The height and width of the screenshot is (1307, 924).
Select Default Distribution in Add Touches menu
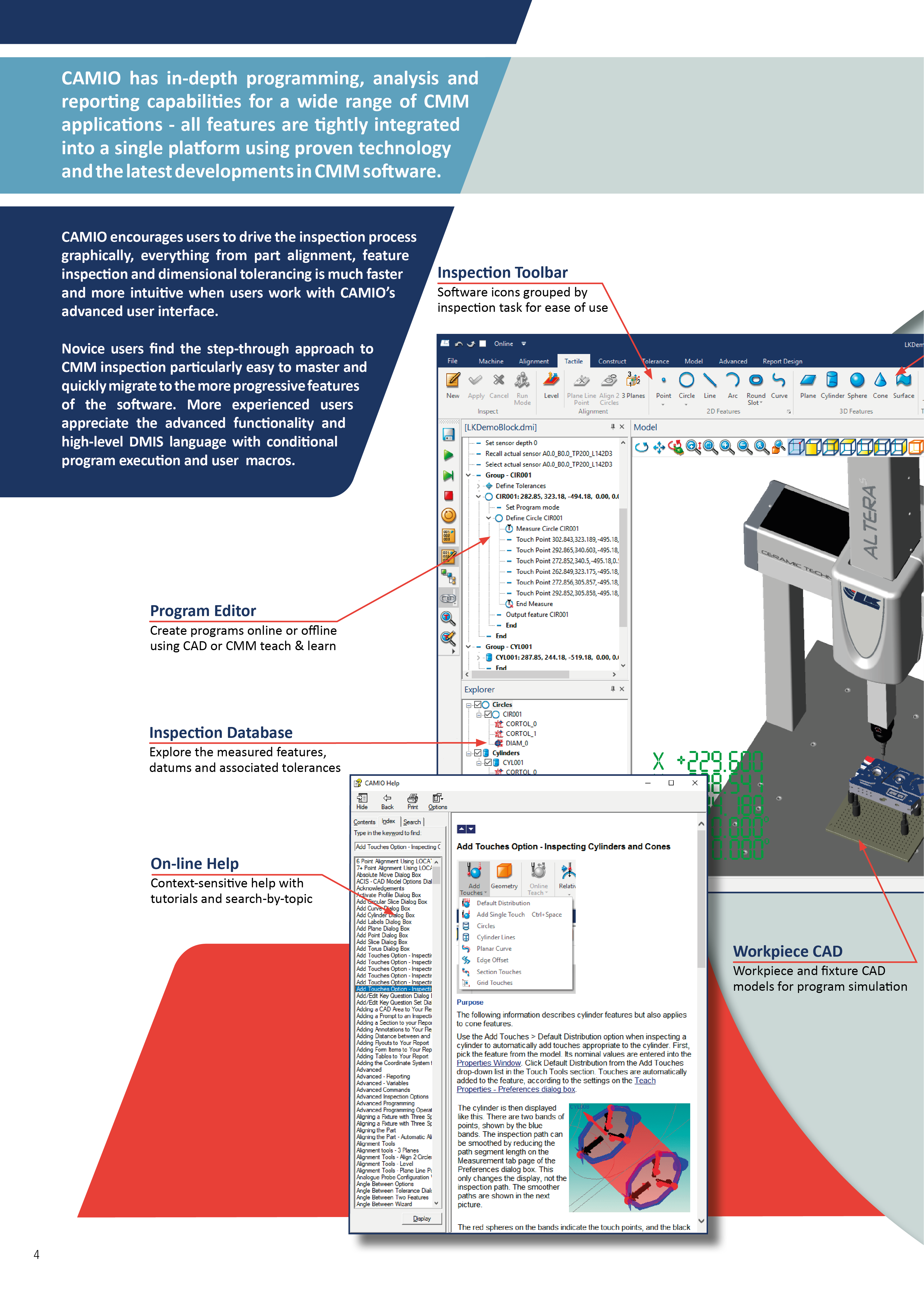click(503, 903)
